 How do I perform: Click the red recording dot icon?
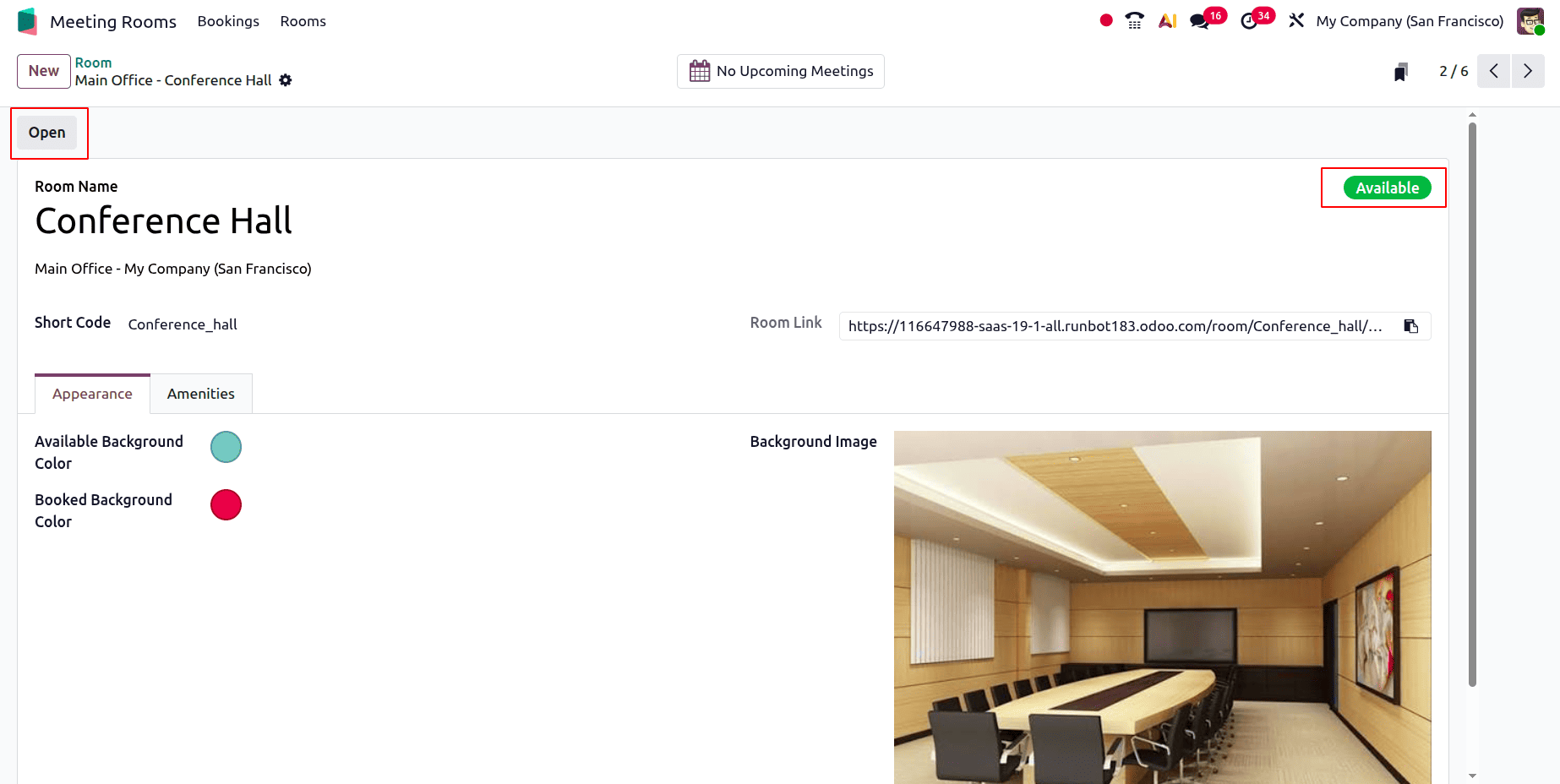pos(1105,20)
